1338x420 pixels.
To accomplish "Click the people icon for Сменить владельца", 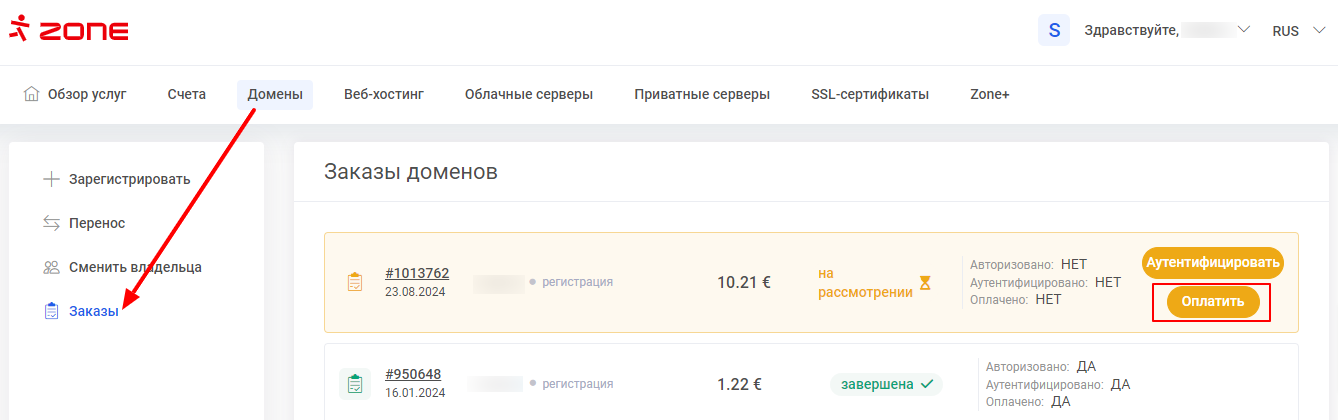I will pyautogui.click(x=51, y=267).
